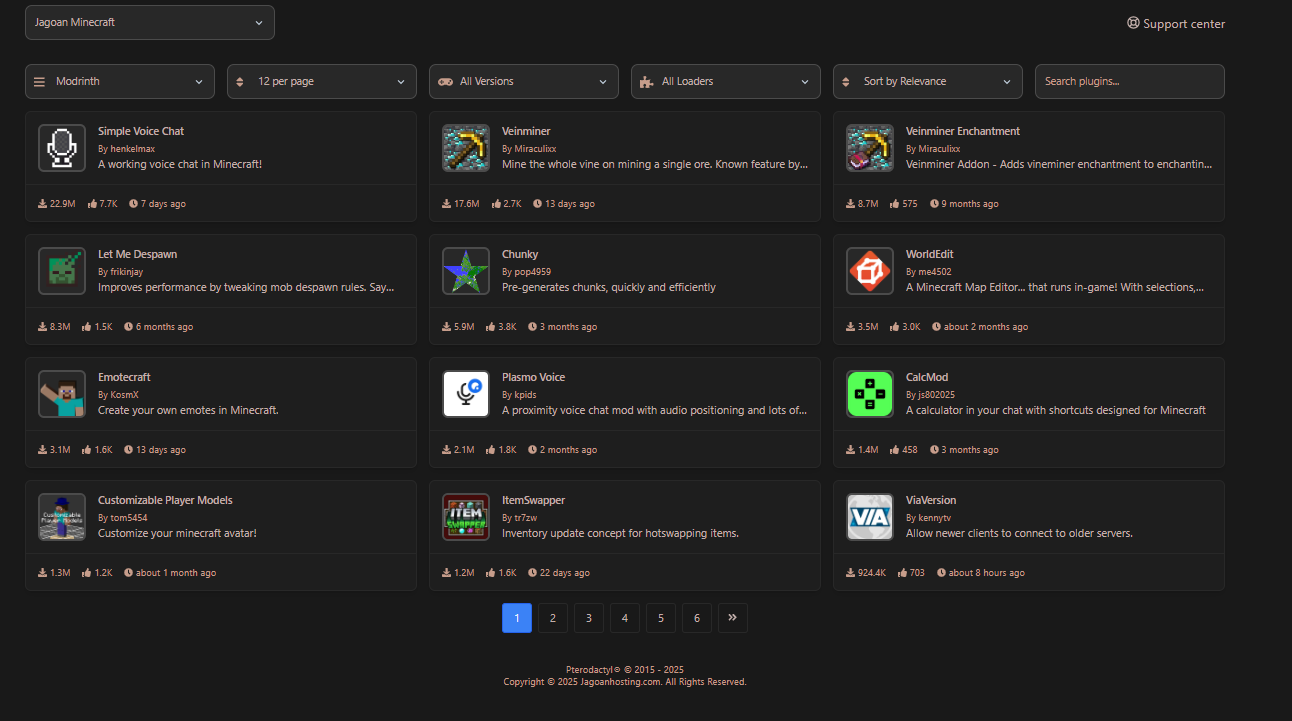Open the Simple Voice Chat title

tap(141, 131)
